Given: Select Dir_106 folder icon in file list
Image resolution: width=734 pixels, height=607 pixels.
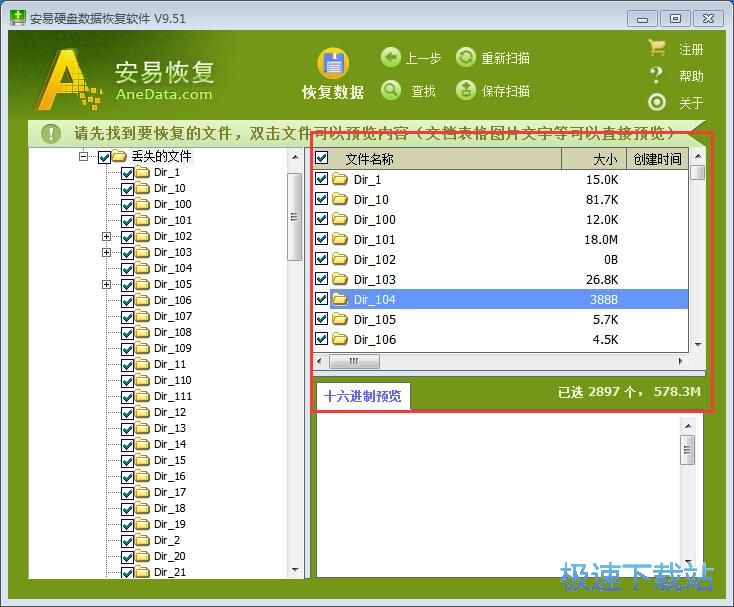Looking at the screenshot, I should tap(340, 339).
